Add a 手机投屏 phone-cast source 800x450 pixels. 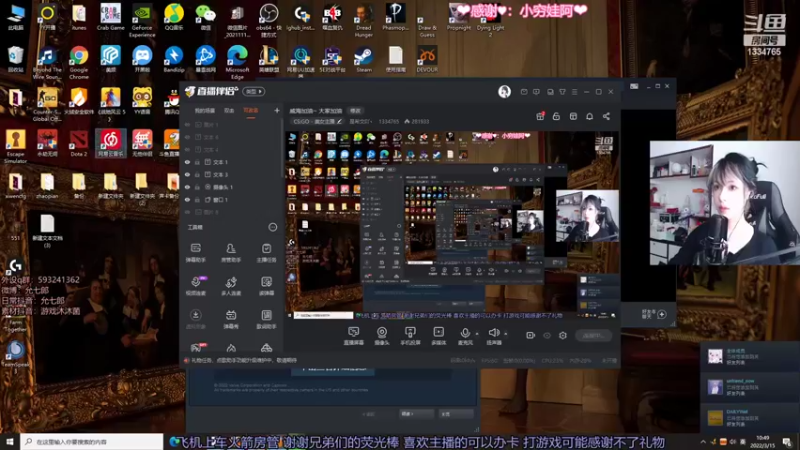[x=410, y=336]
